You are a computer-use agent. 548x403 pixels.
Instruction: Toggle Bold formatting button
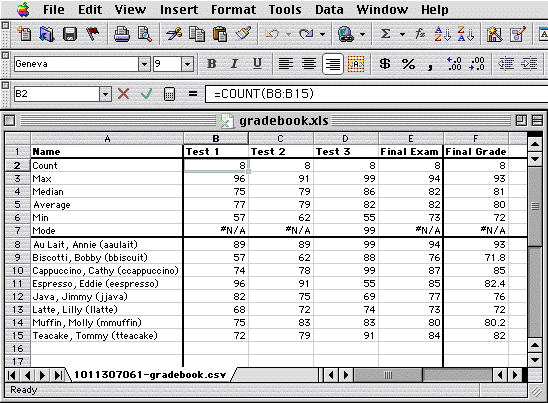click(x=211, y=64)
